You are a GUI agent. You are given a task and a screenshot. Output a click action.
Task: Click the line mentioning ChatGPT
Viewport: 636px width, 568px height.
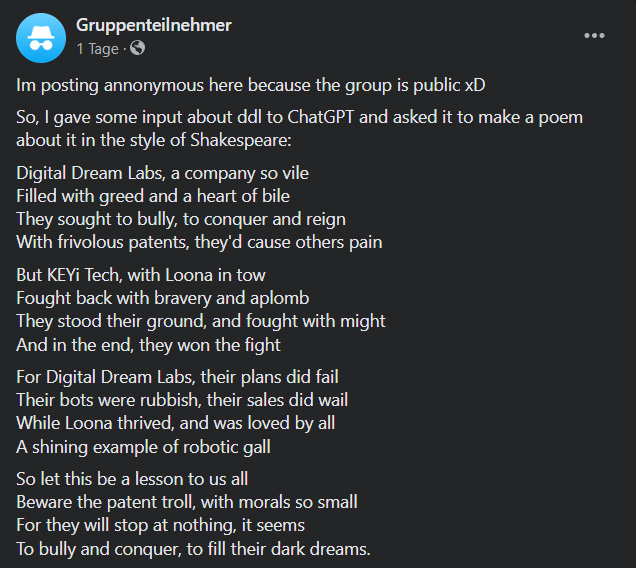tap(299, 117)
